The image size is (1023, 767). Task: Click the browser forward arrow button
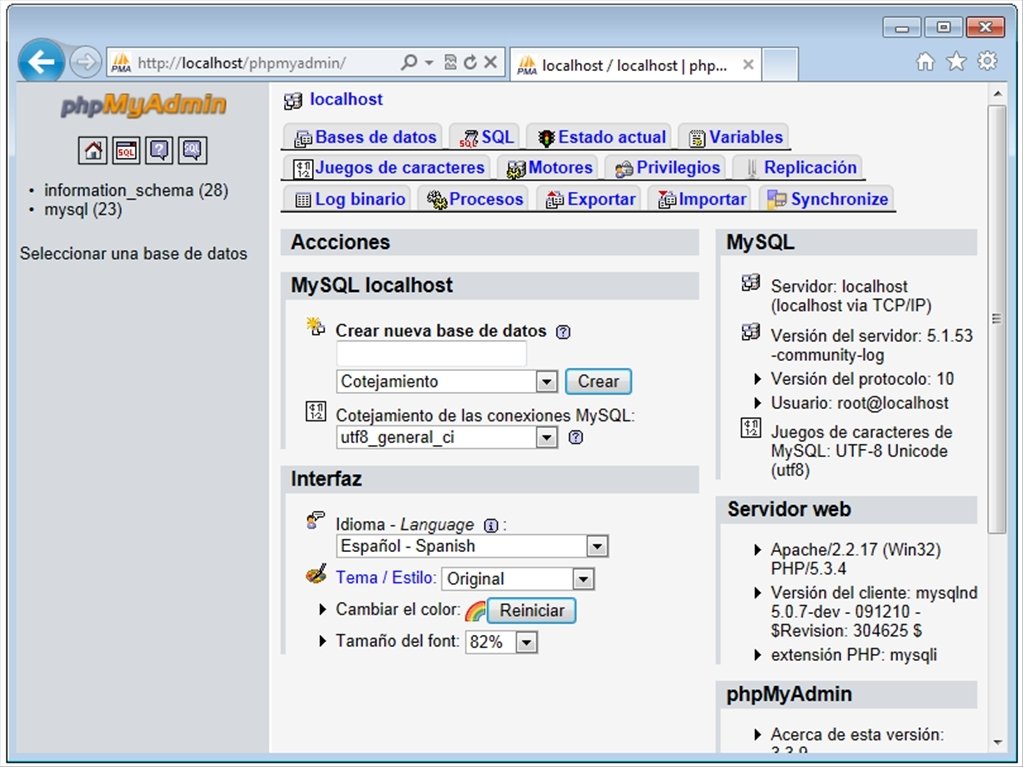coord(85,63)
